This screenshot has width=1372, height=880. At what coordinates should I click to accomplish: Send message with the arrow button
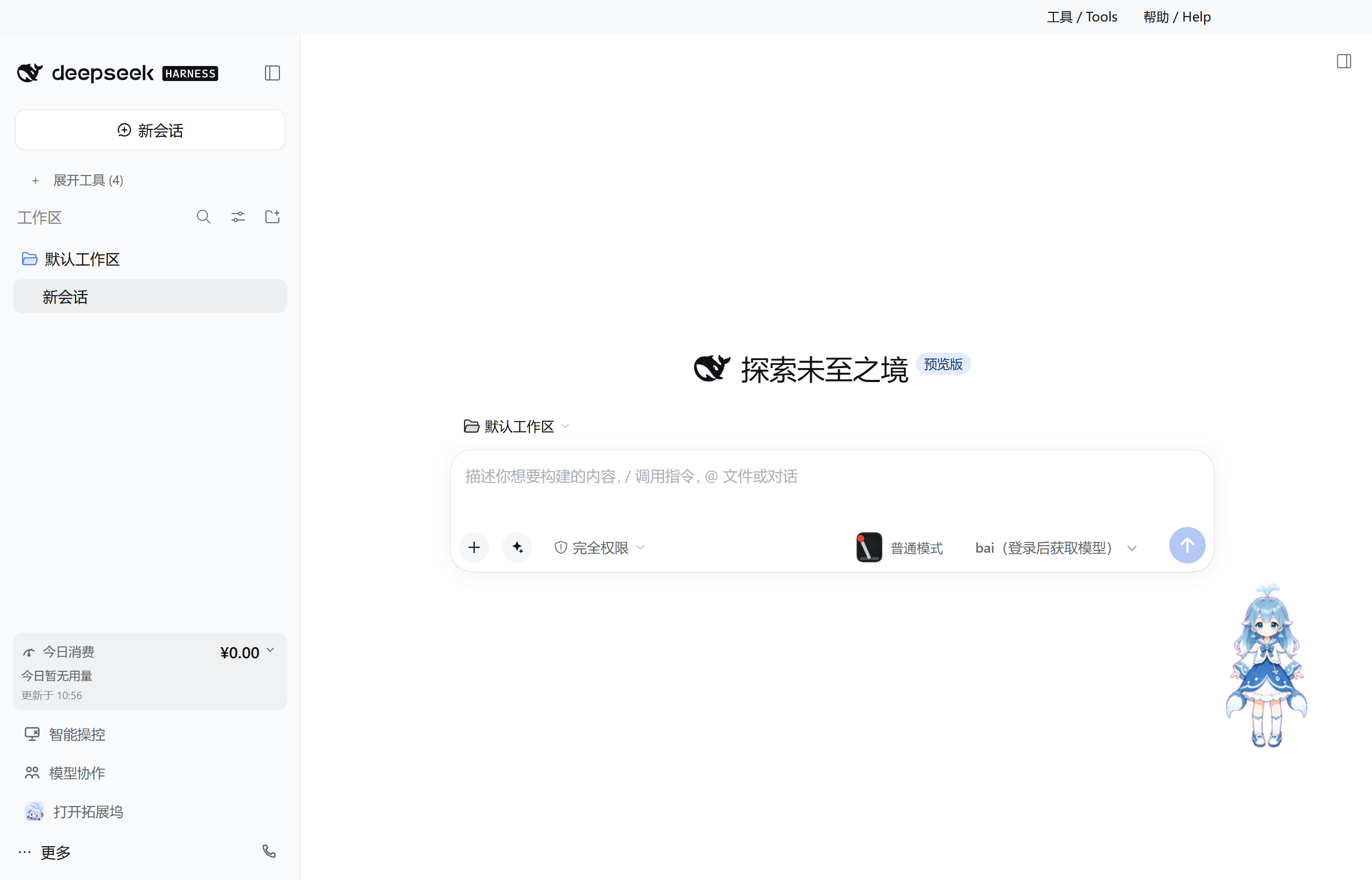(1187, 545)
